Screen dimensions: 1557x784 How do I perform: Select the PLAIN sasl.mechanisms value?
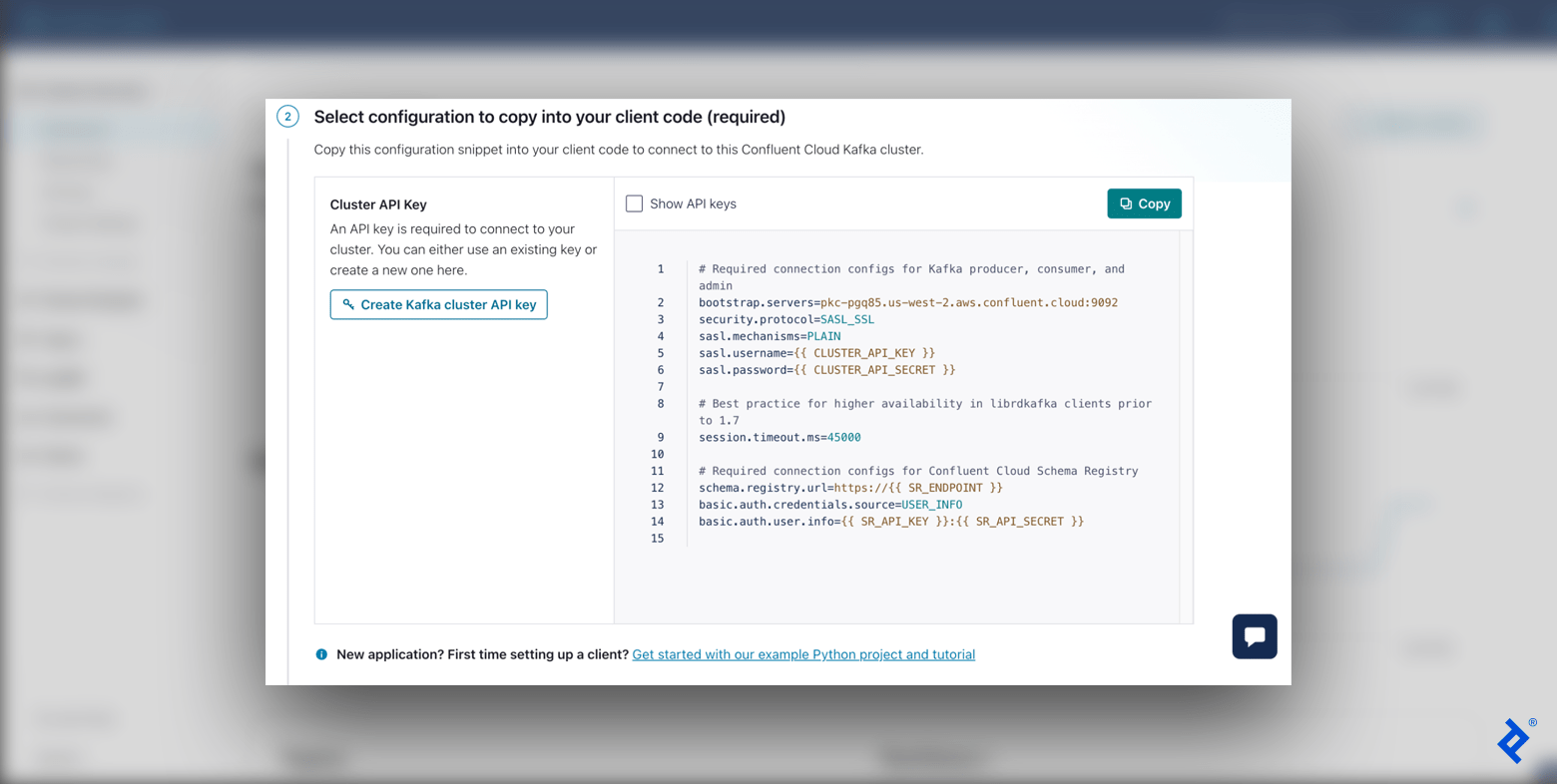823,336
